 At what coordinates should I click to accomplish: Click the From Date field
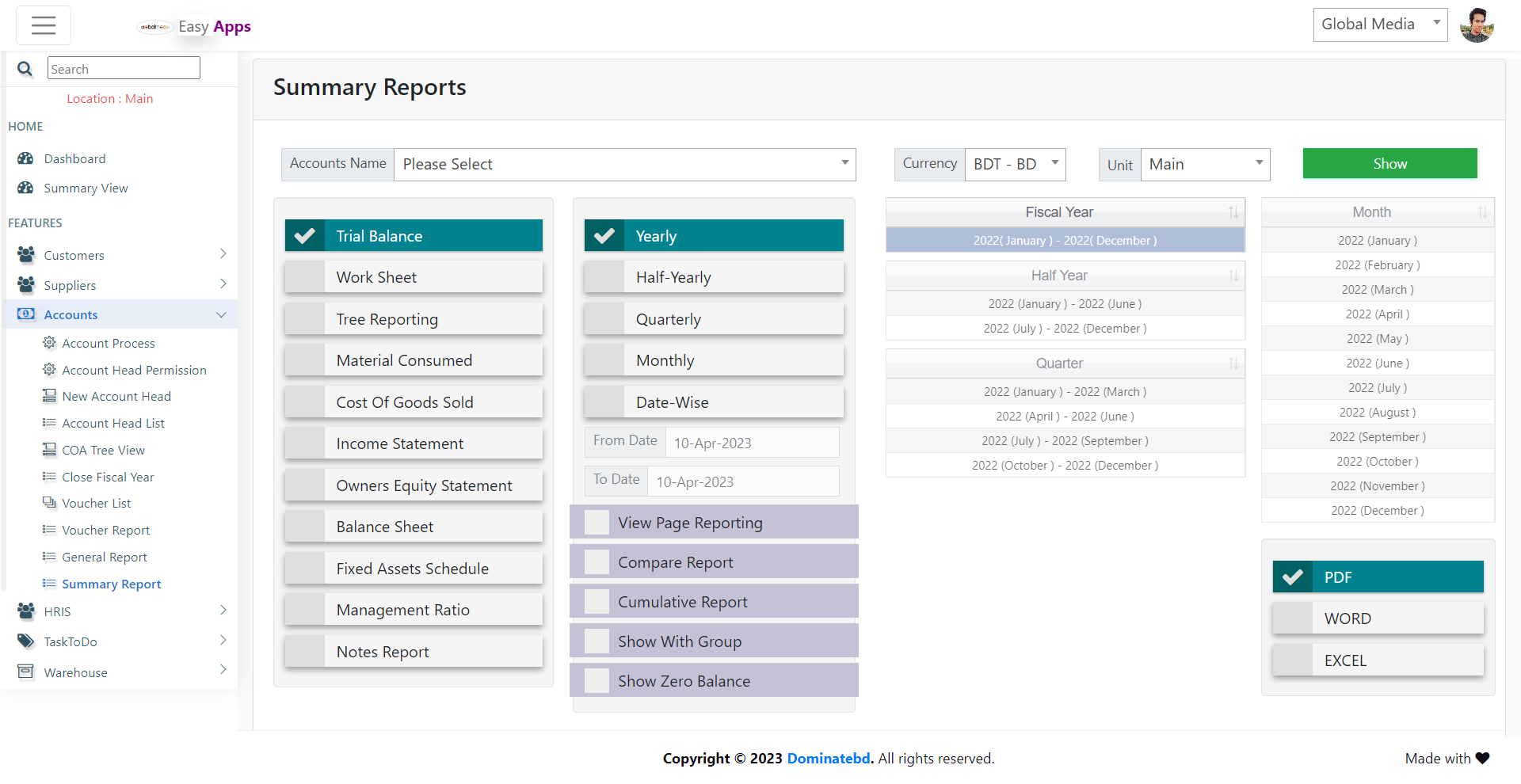pyautogui.click(x=752, y=443)
